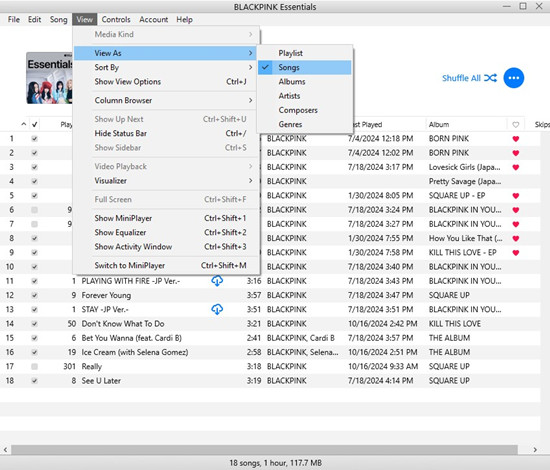550x470 pixels.
Task: Select Hide Status Bar
Action: point(166,133)
